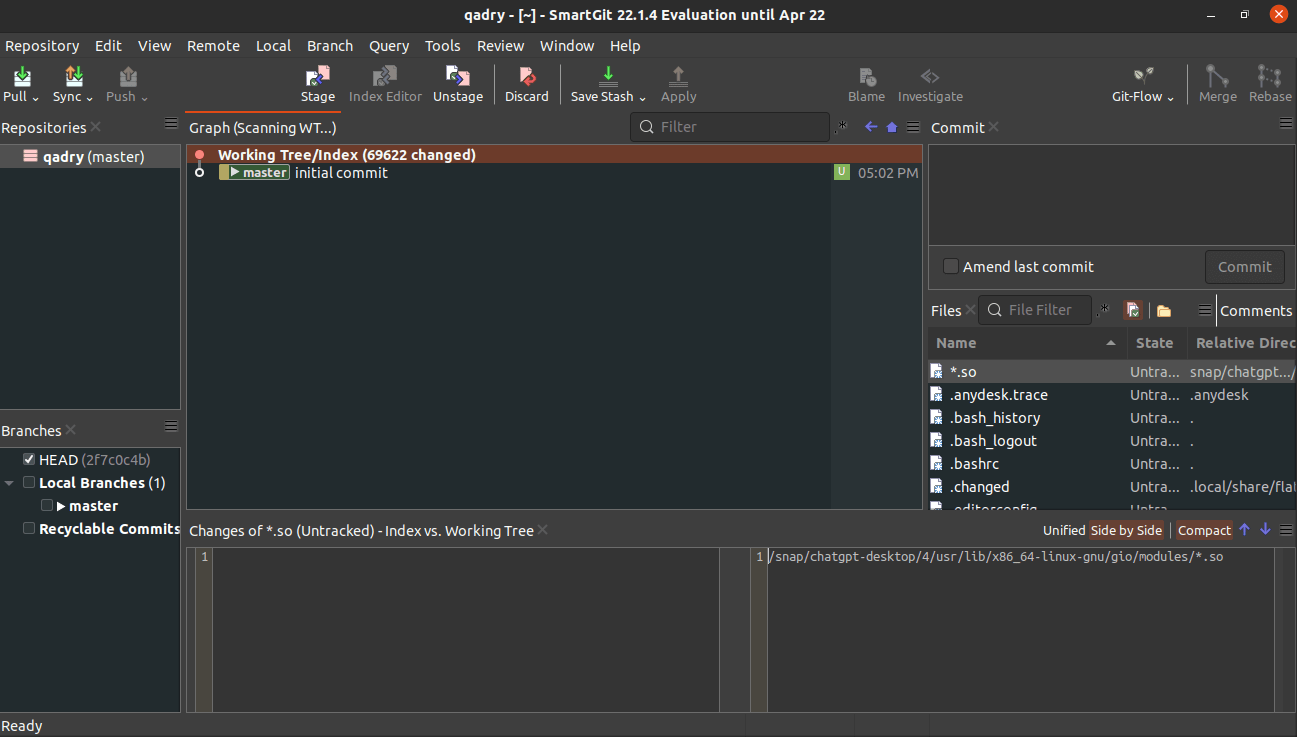The height and width of the screenshot is (737, 1297).
Task: Switch diff view to Unified
Action: point(1064,531)
